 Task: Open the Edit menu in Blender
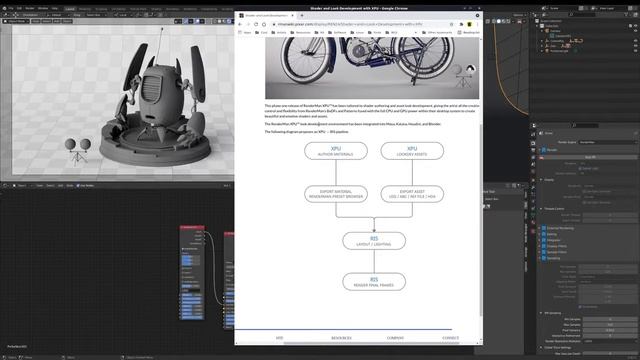click(19, 9)
